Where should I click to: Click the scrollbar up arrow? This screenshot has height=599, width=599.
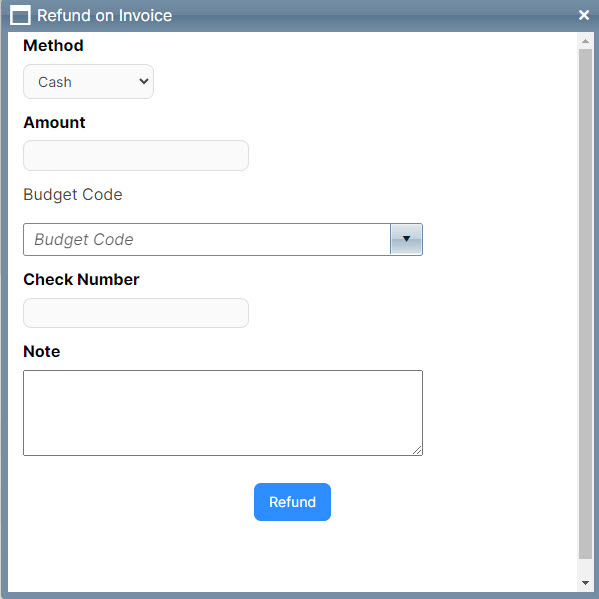(x=585, y=41)
